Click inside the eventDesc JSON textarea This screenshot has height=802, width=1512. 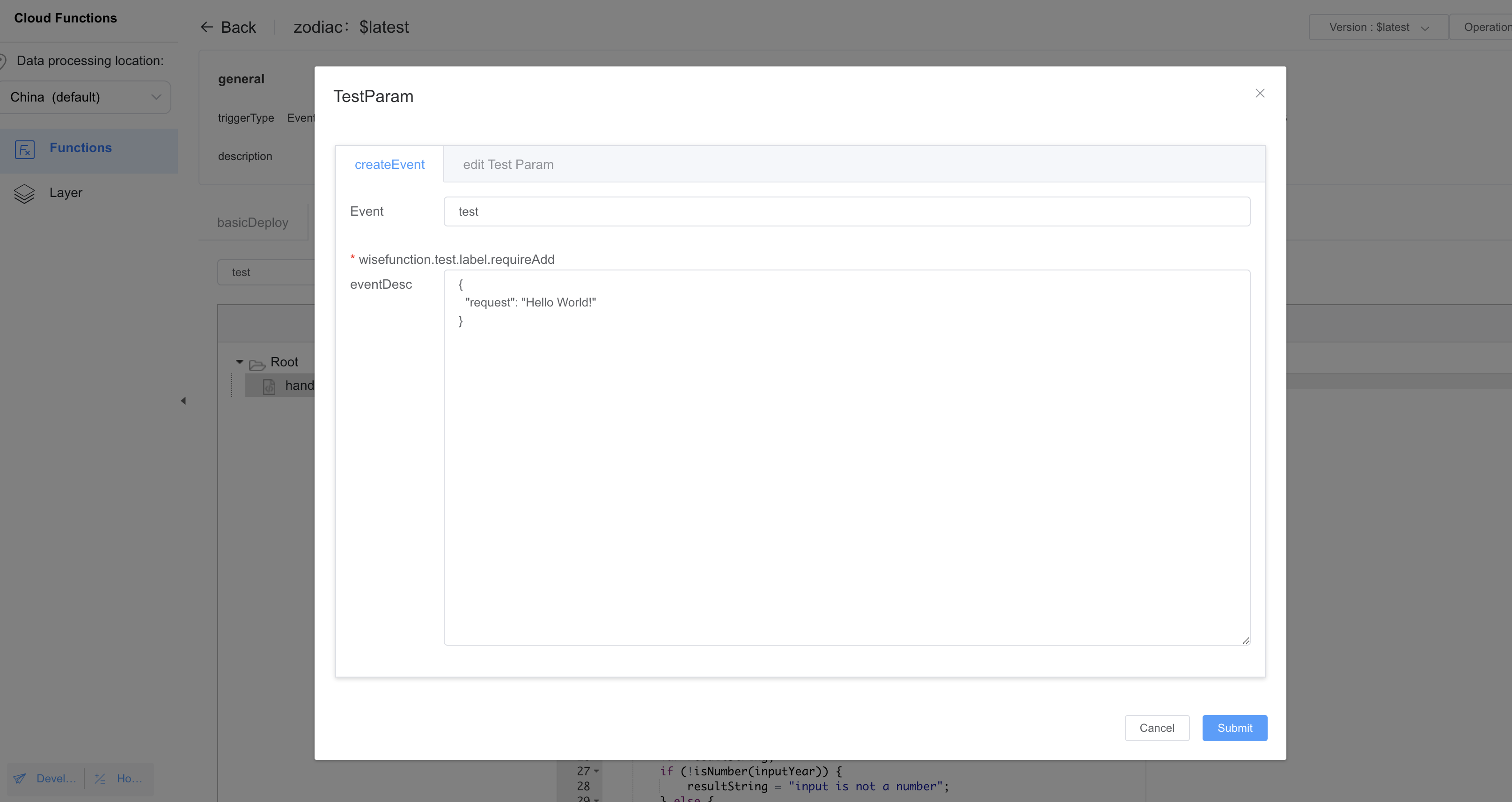(x=846, y=458)
